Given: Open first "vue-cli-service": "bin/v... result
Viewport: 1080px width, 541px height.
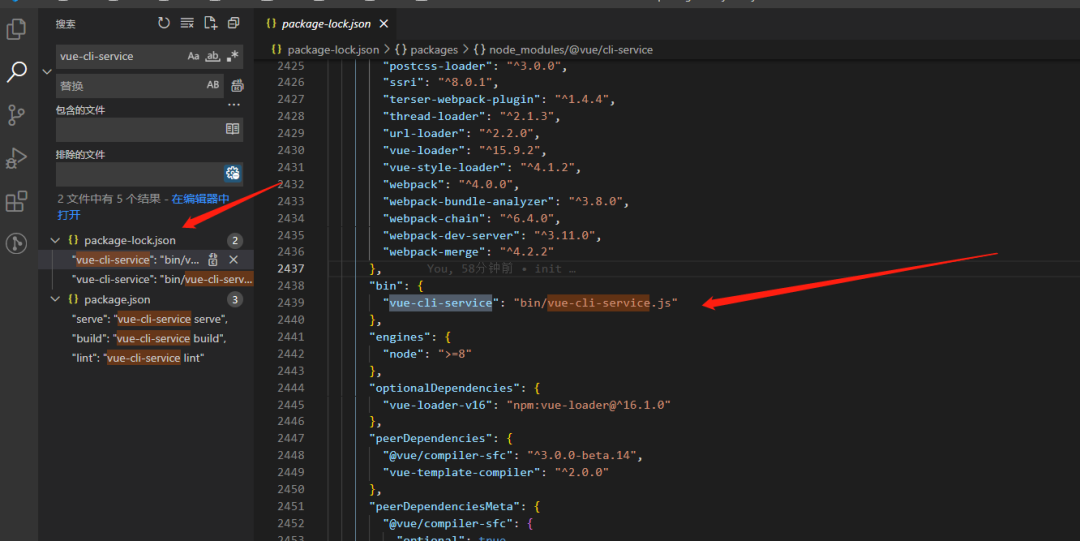Looking at the screenshot, I should click(146, 260).
